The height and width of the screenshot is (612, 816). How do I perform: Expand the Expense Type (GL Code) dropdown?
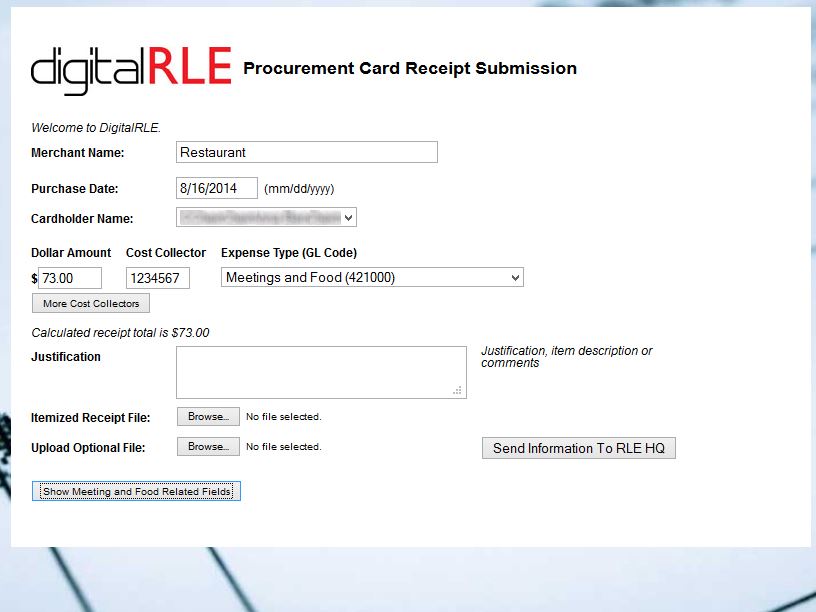point(372,278)
